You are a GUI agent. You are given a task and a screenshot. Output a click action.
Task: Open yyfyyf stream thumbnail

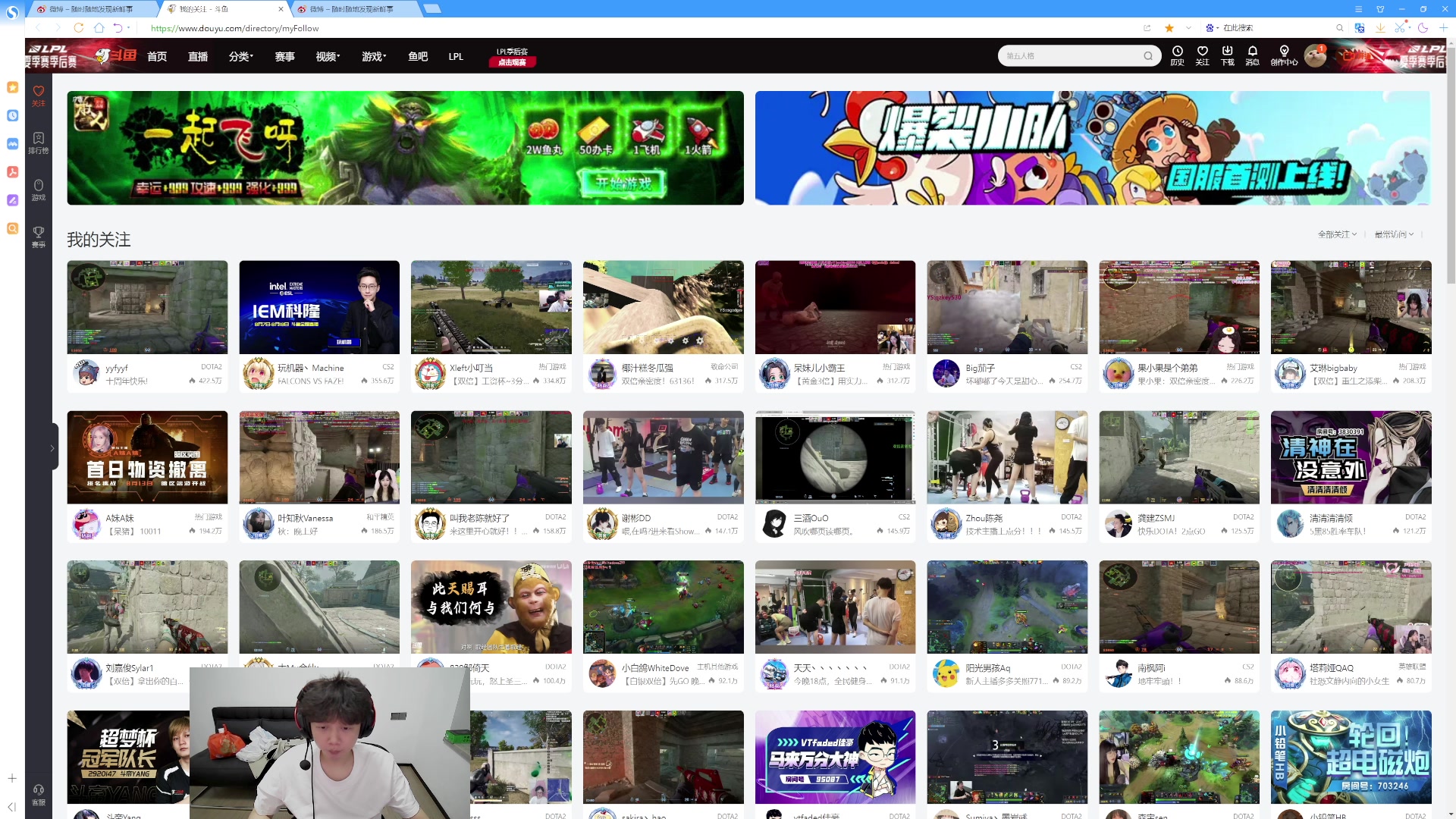pos(147,307)
